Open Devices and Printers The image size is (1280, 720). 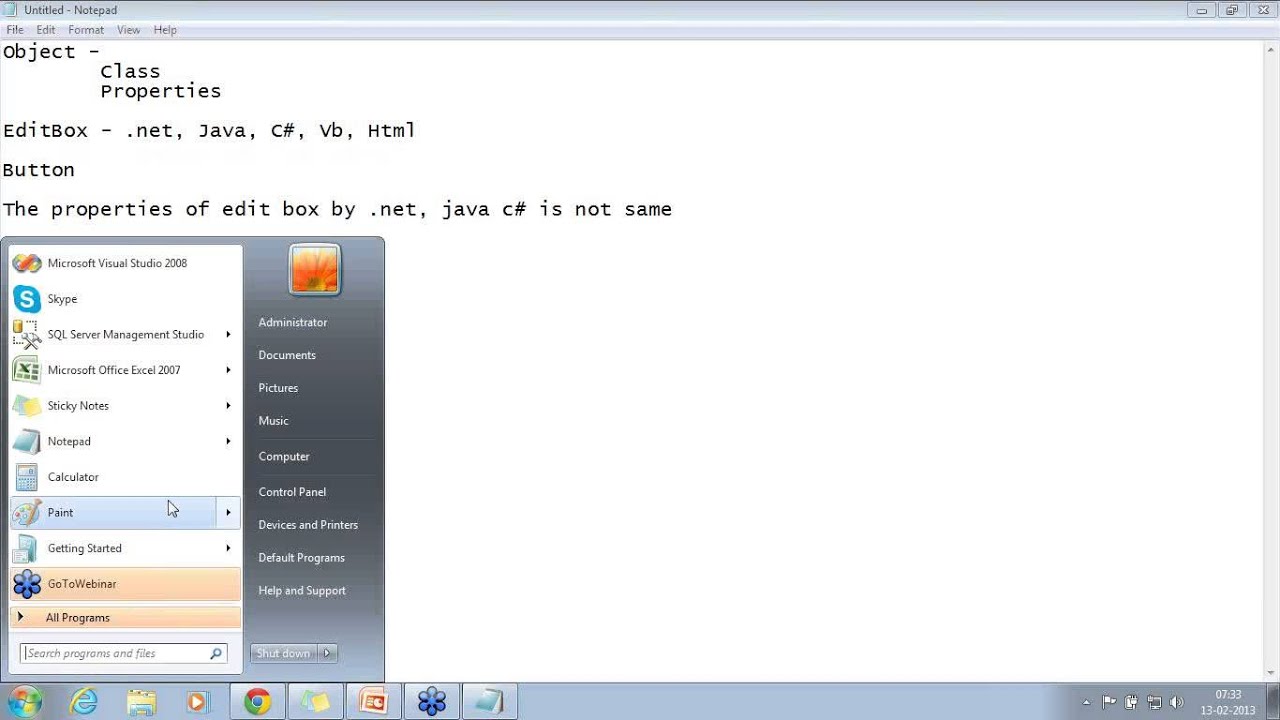308,525
